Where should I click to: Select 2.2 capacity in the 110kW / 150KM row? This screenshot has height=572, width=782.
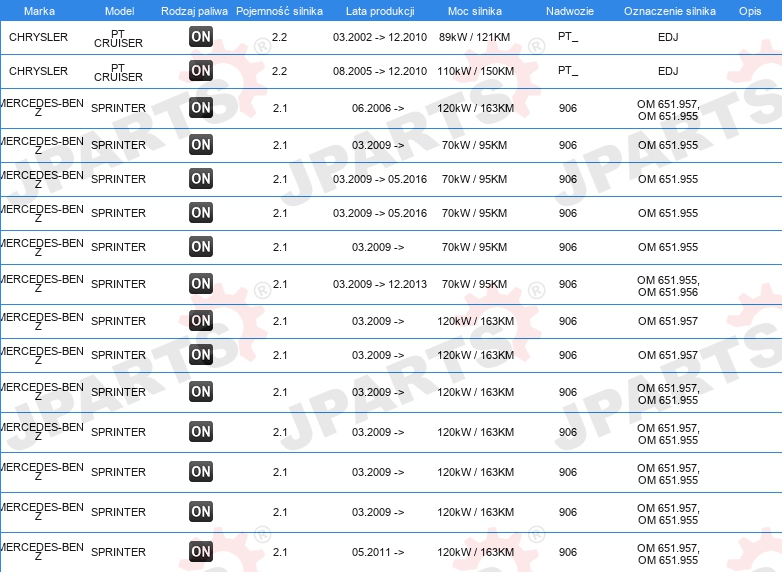pyautogui.click(x=279, y=71)
